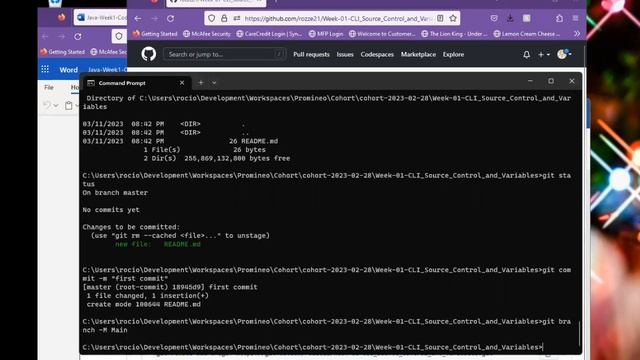Open Codespaces link in GitHub header
The height and width of the screenshot is (360, 640).
pyautogui.click(x=377, y=54)
